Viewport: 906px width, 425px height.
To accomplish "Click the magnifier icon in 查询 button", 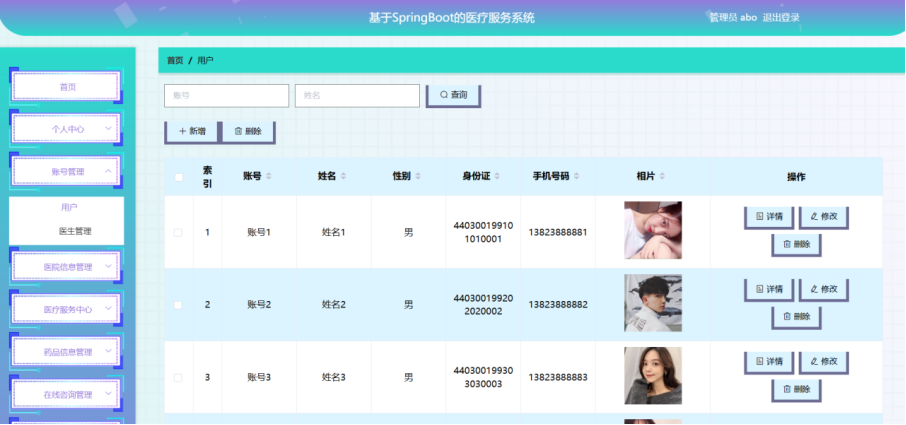I will pyautogui.click(x=443, y=95).
